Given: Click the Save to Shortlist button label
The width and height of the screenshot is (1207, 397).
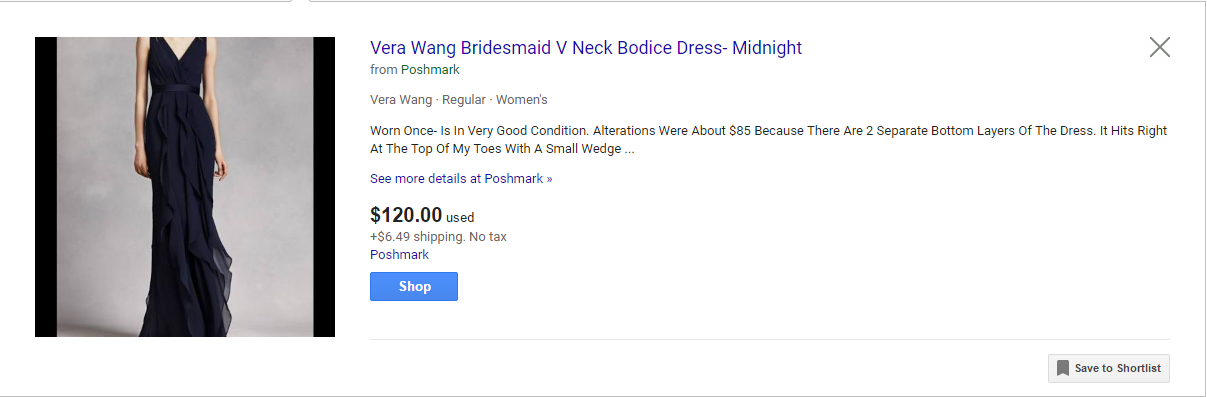Looking at the screenshot, I should tap(1118, 368).
